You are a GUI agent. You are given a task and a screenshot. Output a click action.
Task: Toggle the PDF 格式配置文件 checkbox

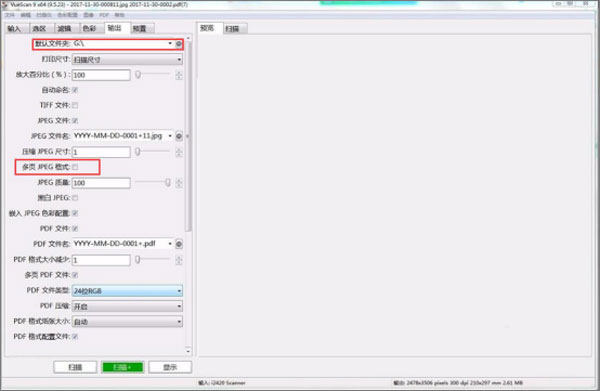(75, 336)
